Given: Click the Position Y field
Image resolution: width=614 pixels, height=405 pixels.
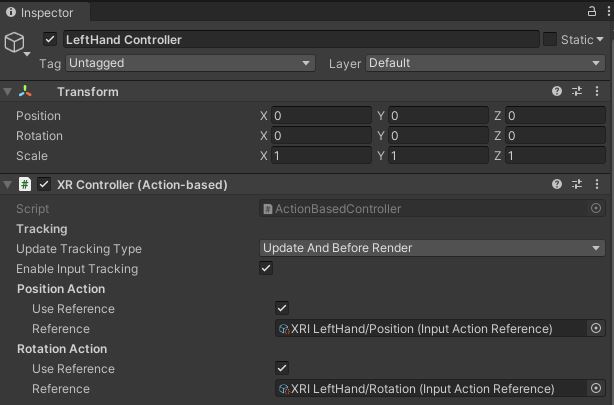Looking at the screenshot, I should (x=438, y=116).
